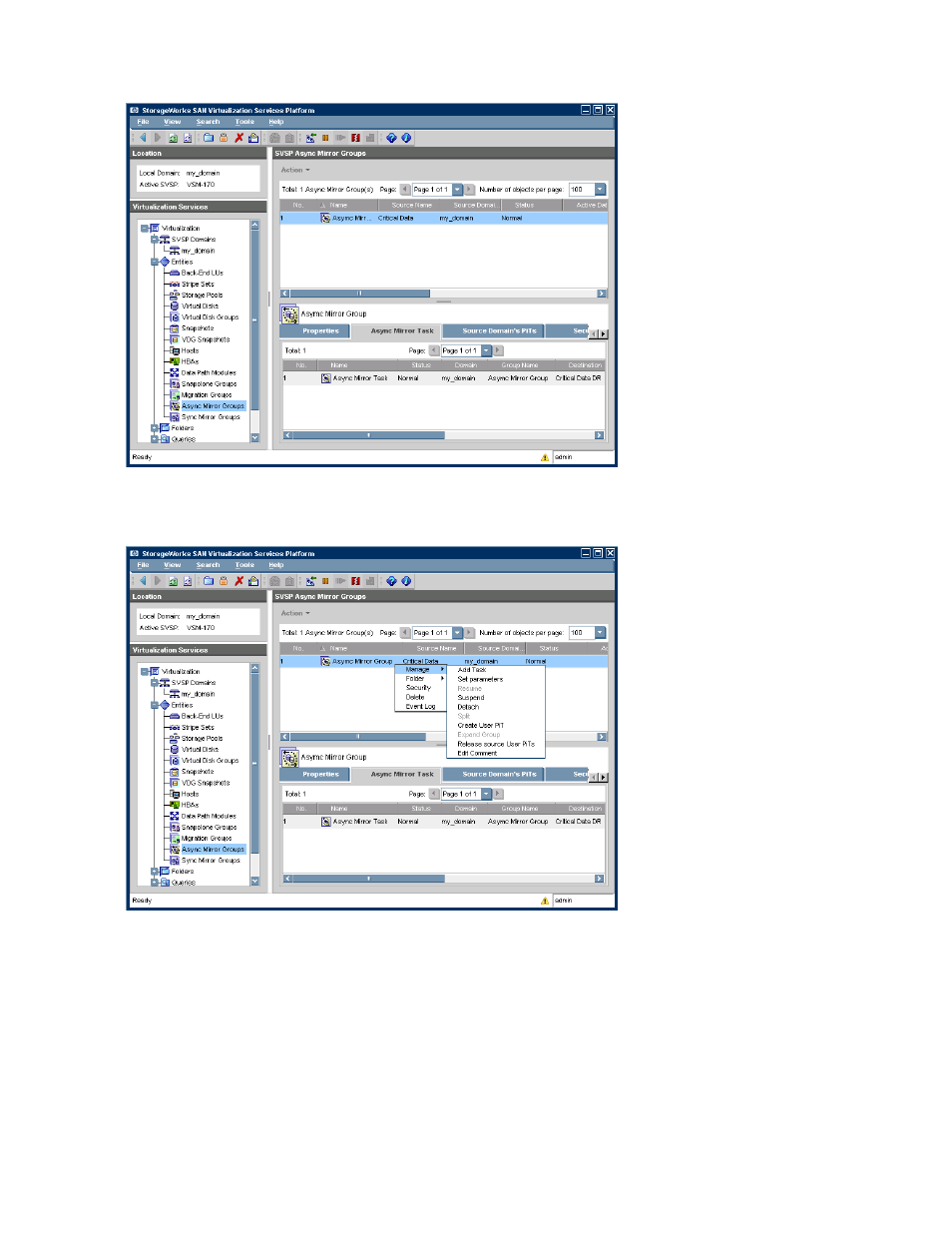Select HBAs in the lower window tree
The image size is (952, 1233).
(x=190, y=805)
